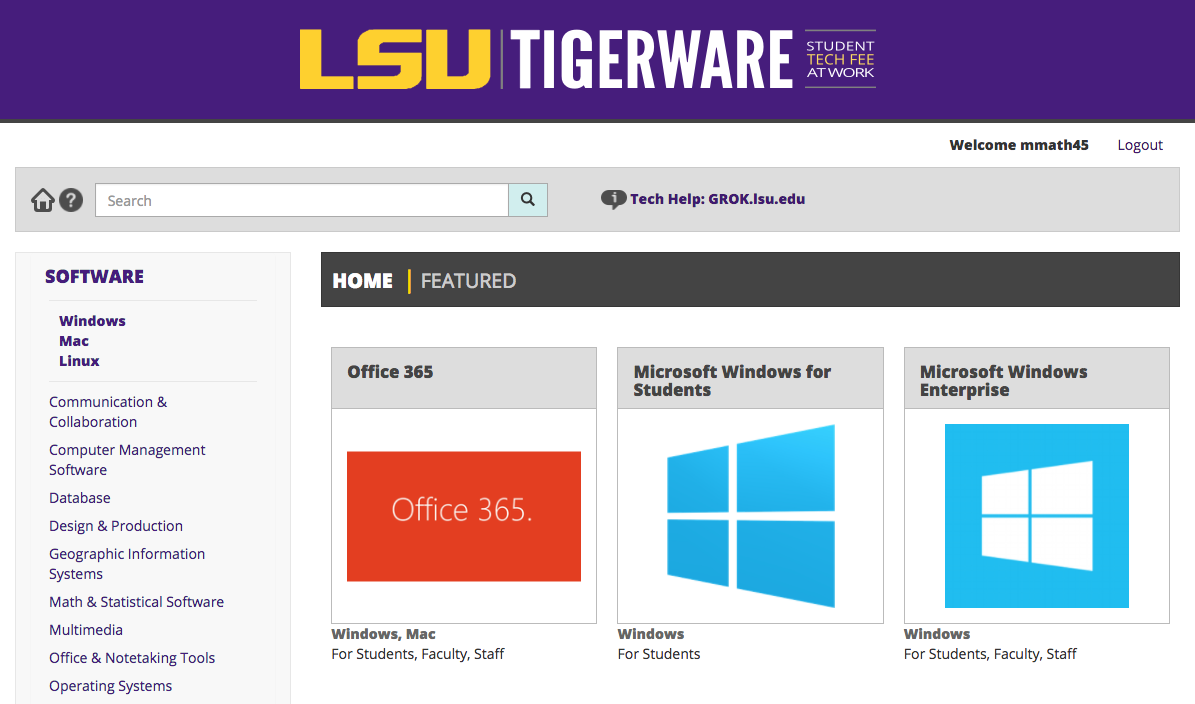
Task: Select the HOME heading tab
Action: [x=363, y=281]
